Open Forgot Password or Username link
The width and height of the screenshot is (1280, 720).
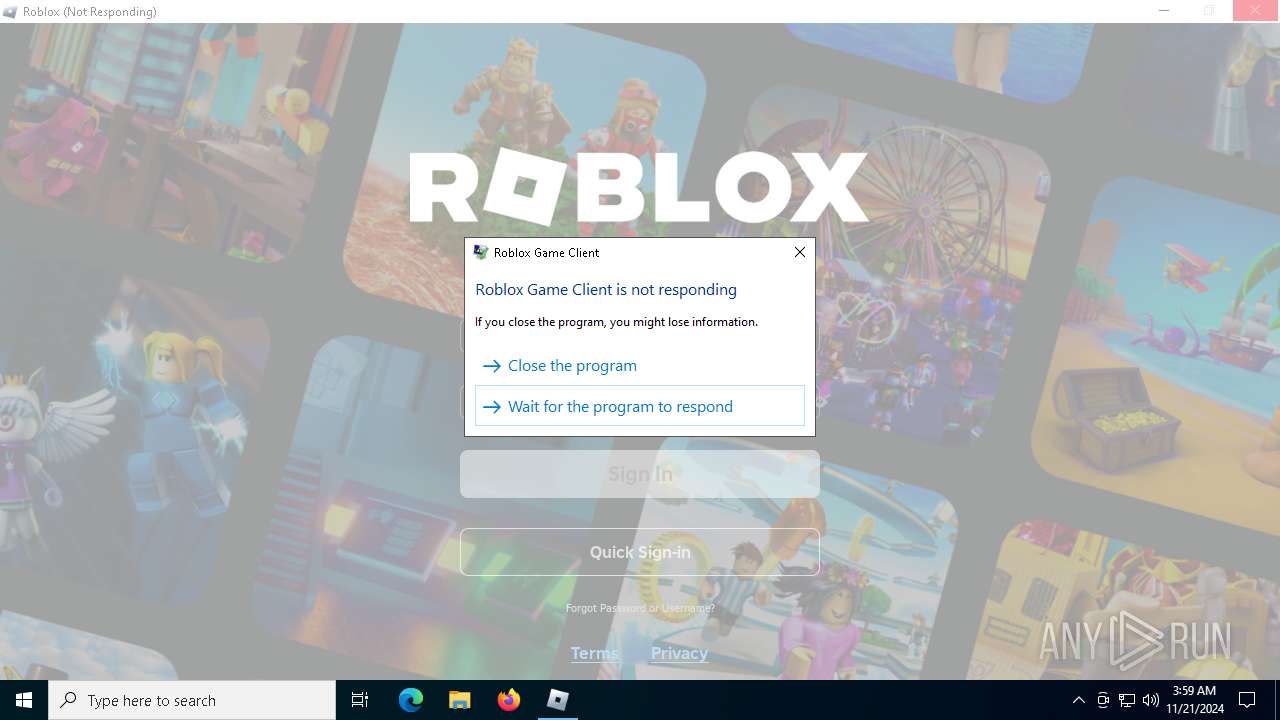click(x=640, y=608)
